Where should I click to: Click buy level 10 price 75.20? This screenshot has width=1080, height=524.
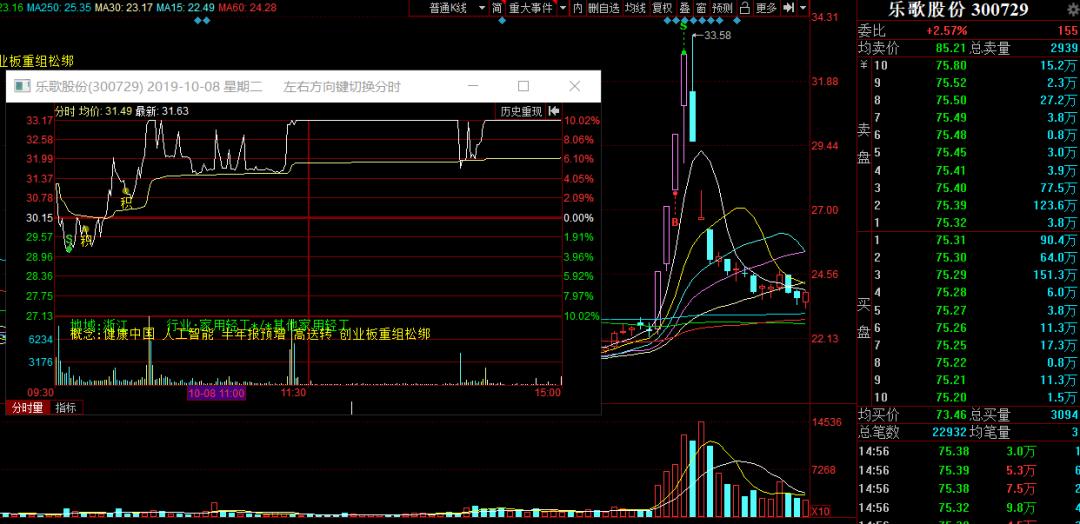tap(950, 397)
